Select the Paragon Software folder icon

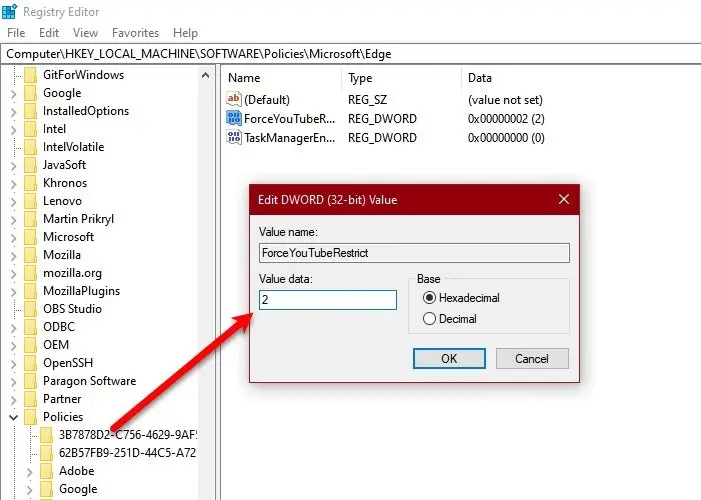tap(30, 381)
